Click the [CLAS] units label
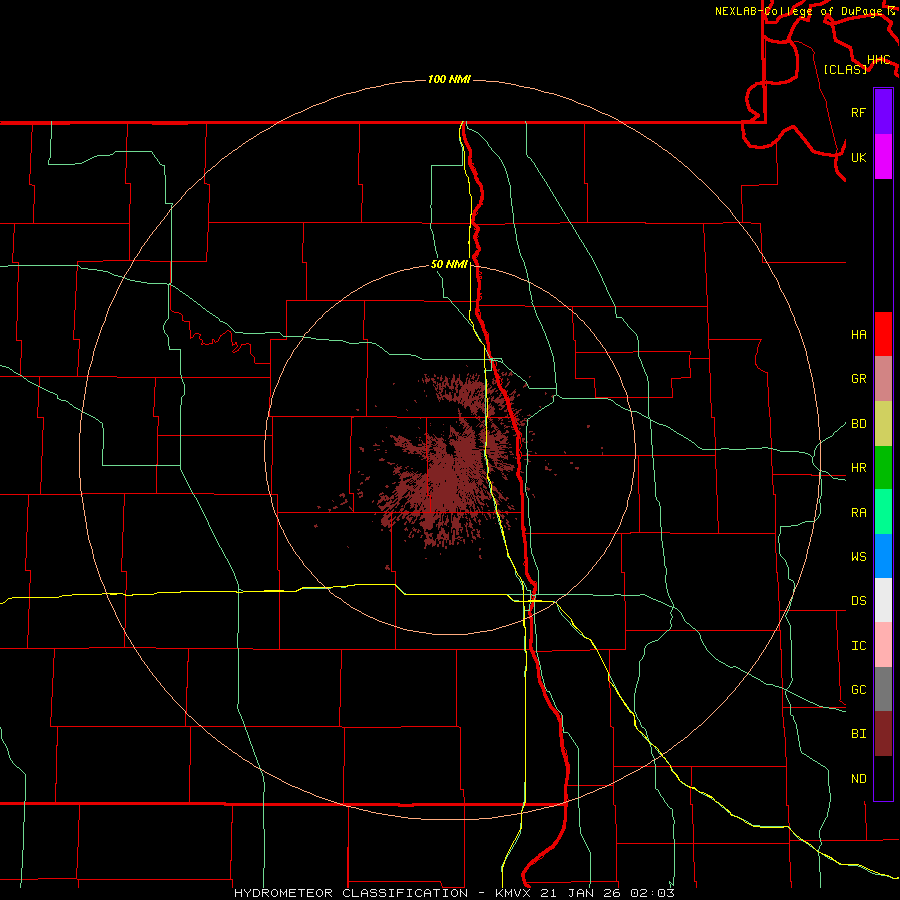900x900 pixels. coord(845,69)
